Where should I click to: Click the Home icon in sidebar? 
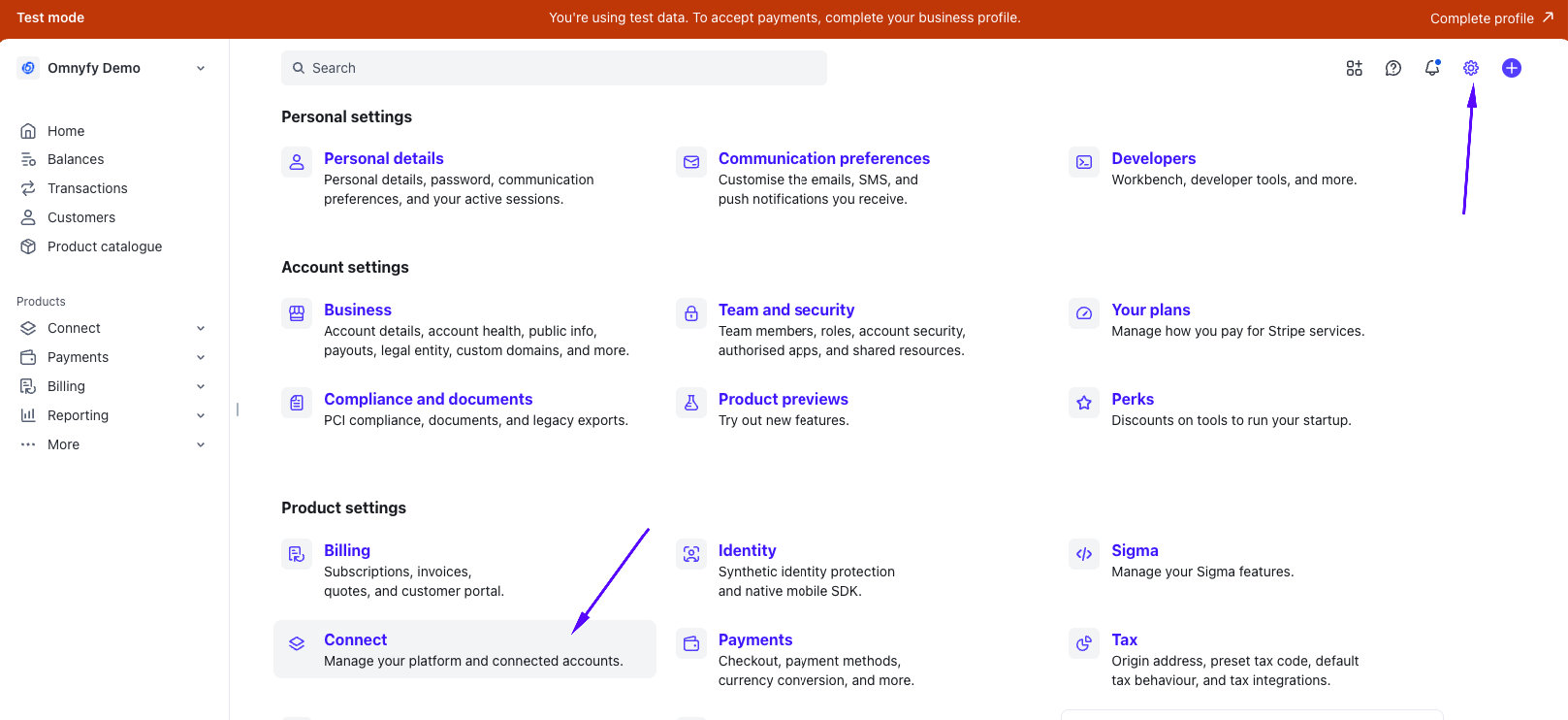(x=28, y=131)
